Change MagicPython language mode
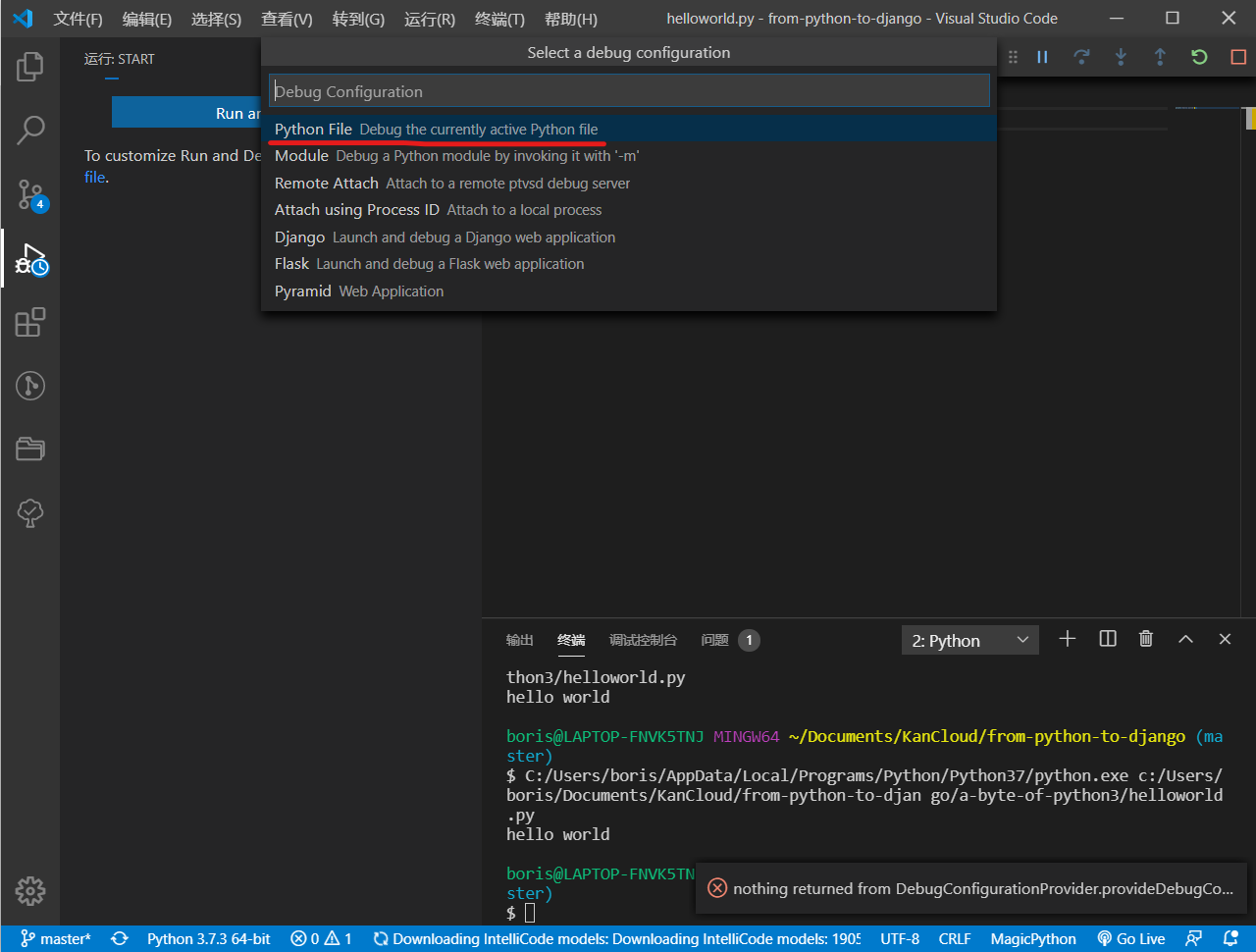The image size is (1256, 952). tap(1033, 938)
